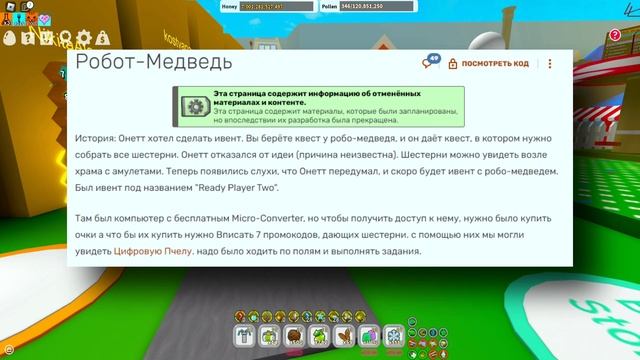Viewport: 640px width, 360px height.
Task: Use the green item between palm and coconut
Action: (x=269, y=336)
